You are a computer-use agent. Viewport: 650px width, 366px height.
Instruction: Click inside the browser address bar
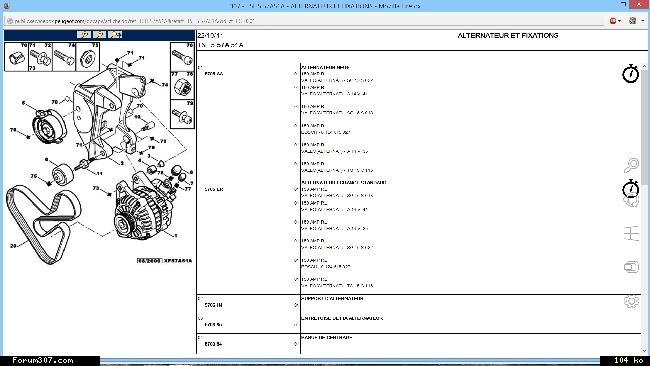(307, 21)
